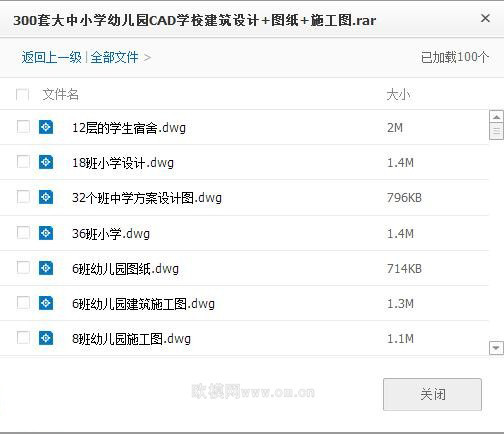The width and height of the screenshot is (504, 434).
Task: Click the scrollbar down arrow
Action: pos(496,348)
